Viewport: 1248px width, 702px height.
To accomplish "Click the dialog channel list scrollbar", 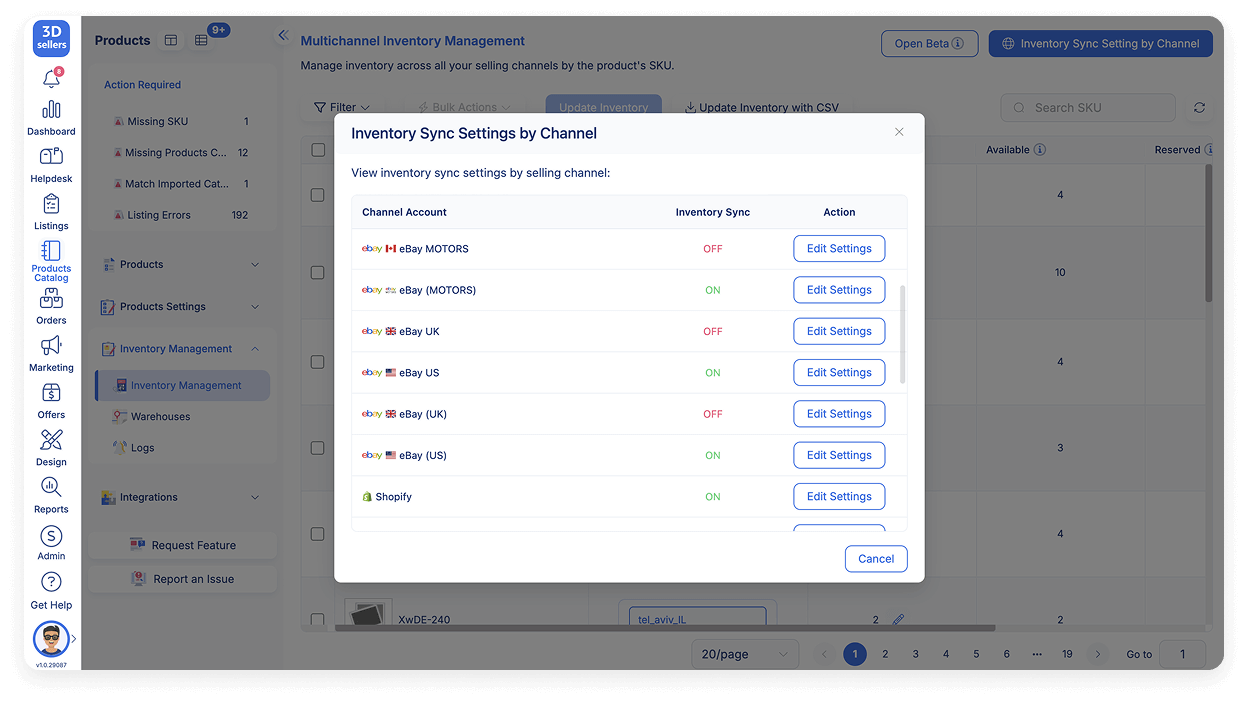I will point(903,334).
